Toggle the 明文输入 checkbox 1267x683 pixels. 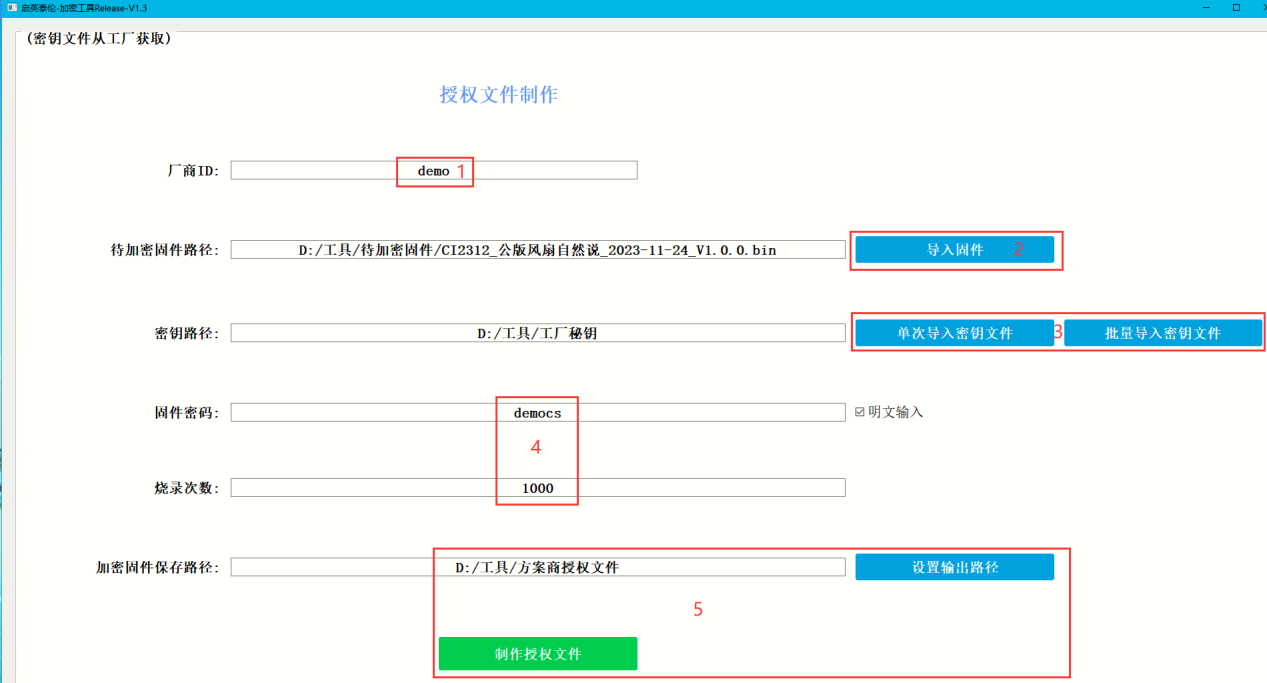pos(860,412)
